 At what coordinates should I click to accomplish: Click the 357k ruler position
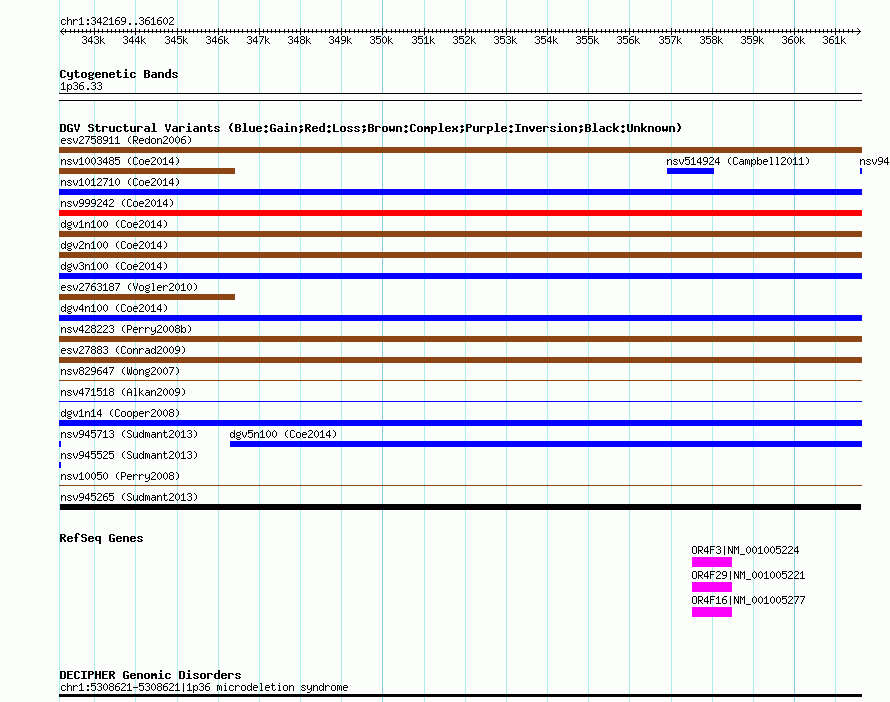670,40
